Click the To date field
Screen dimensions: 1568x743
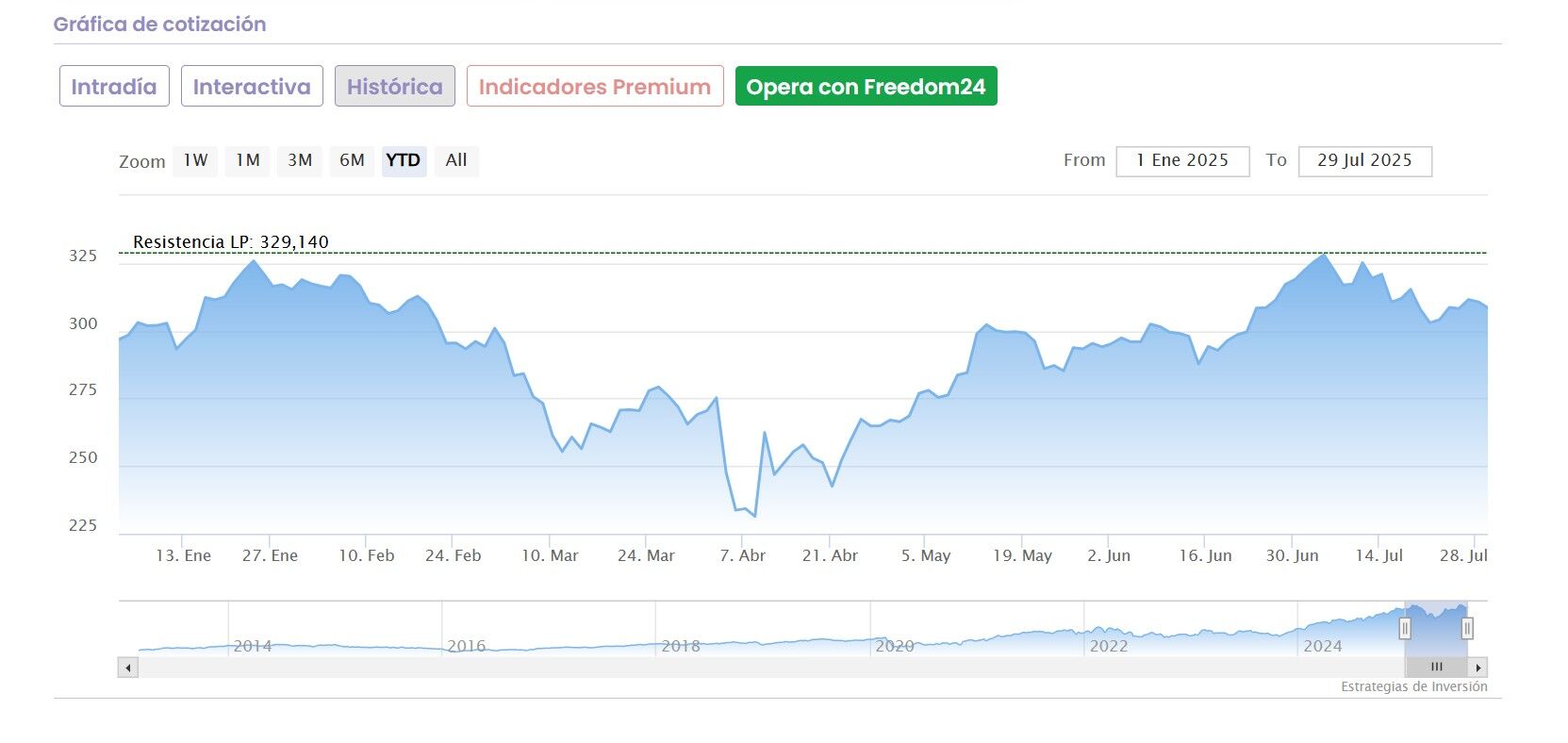tap(1364, 161)
